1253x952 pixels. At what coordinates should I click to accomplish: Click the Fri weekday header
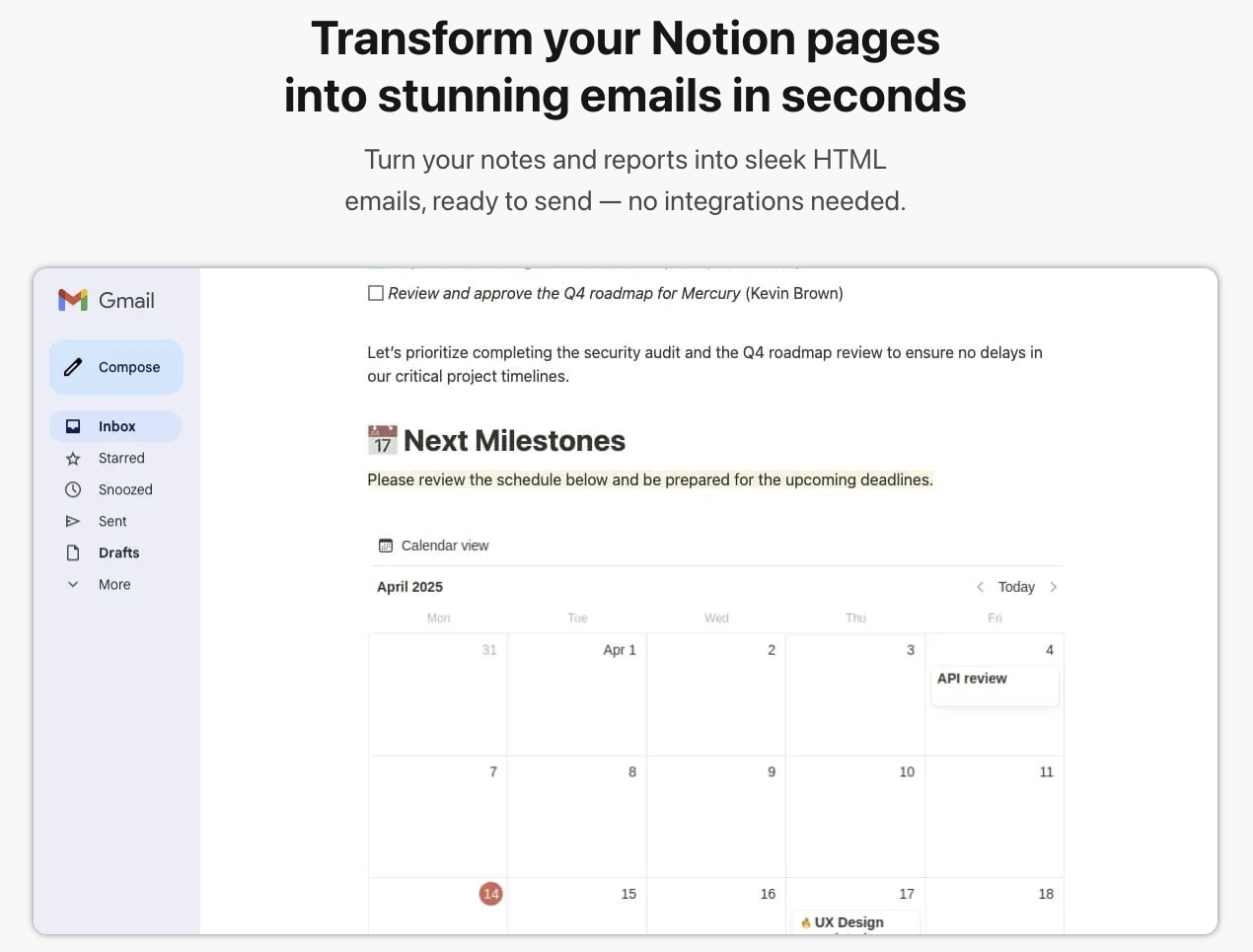pyautogui.click(x=995, y=619)
